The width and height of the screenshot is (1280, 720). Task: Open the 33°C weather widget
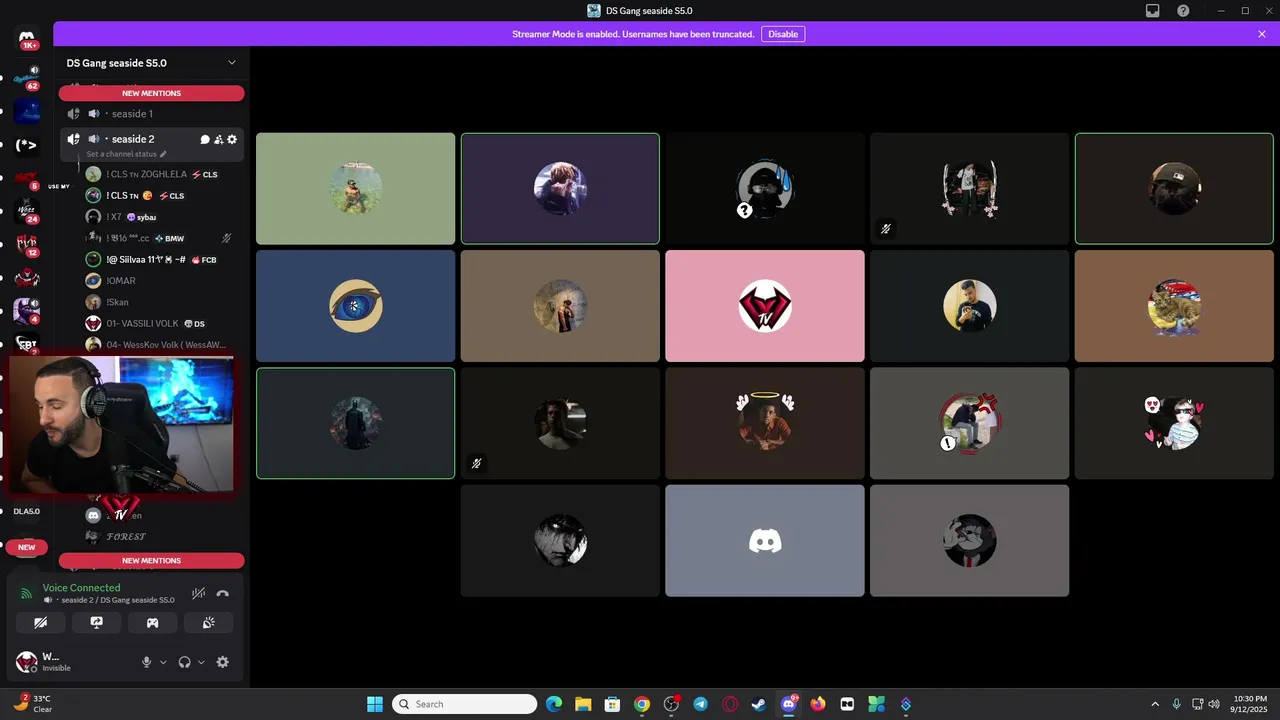click(32, 704)
